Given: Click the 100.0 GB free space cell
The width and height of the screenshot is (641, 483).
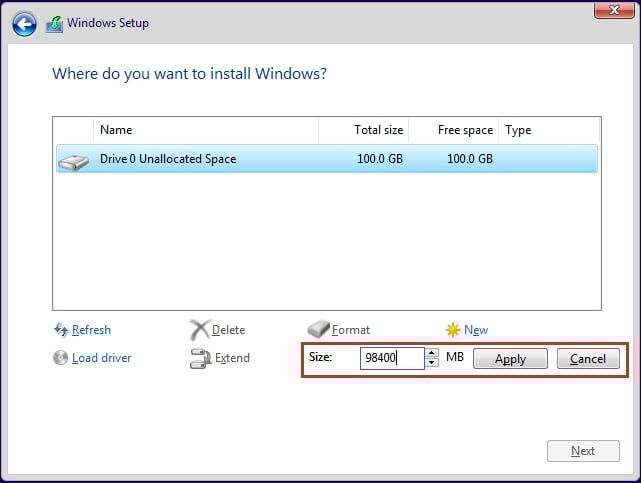Looking at the screenshot, I should [470, 159].
